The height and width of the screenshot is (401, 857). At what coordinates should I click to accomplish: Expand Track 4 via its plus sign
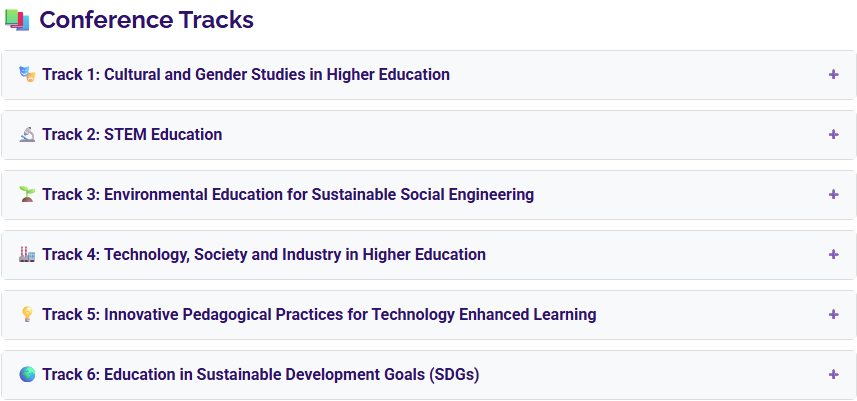pyautogui.click(x=833, y=255)
